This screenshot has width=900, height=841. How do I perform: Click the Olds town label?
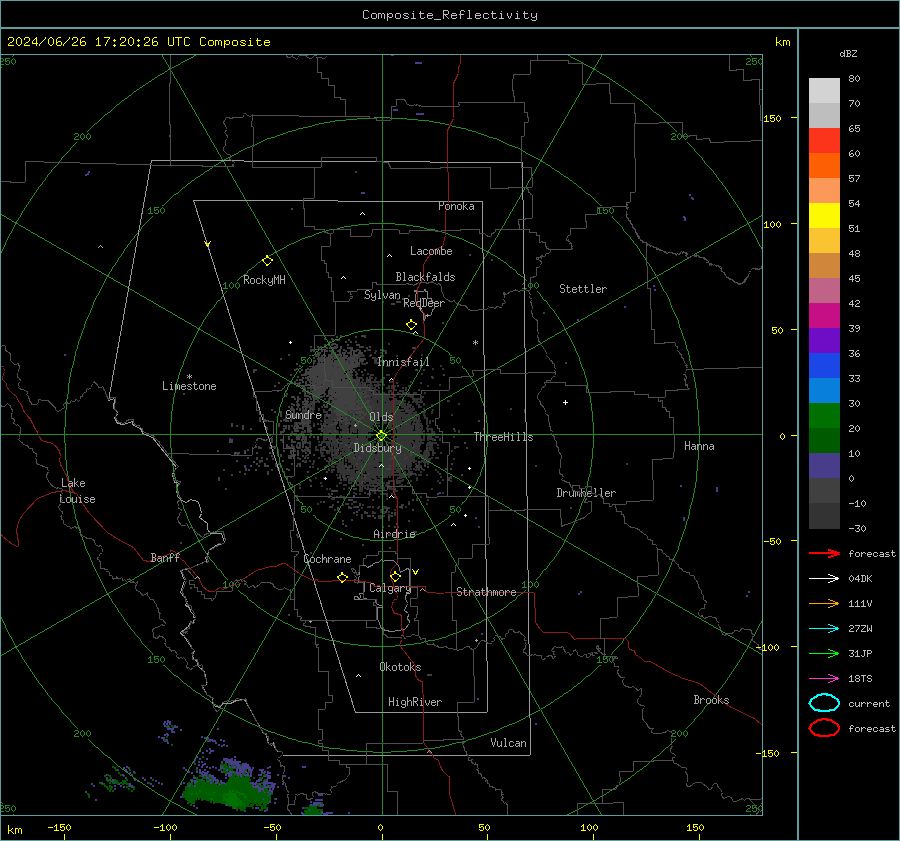tap(382, 417)
